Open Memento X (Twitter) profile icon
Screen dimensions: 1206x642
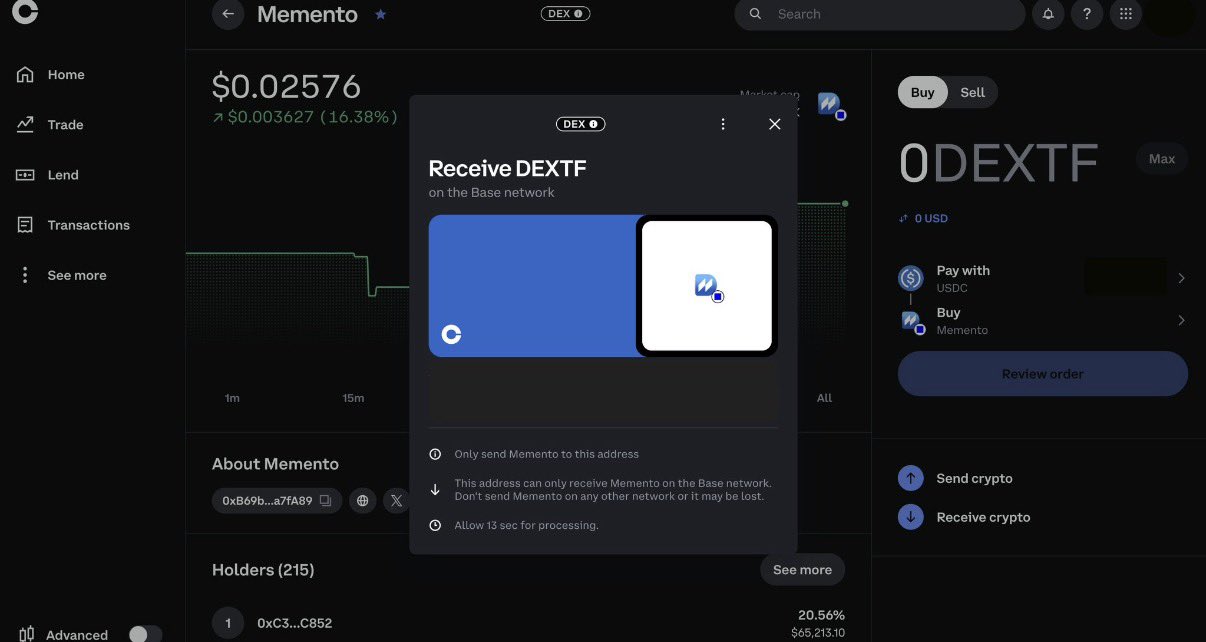click(x=396, y=500)
